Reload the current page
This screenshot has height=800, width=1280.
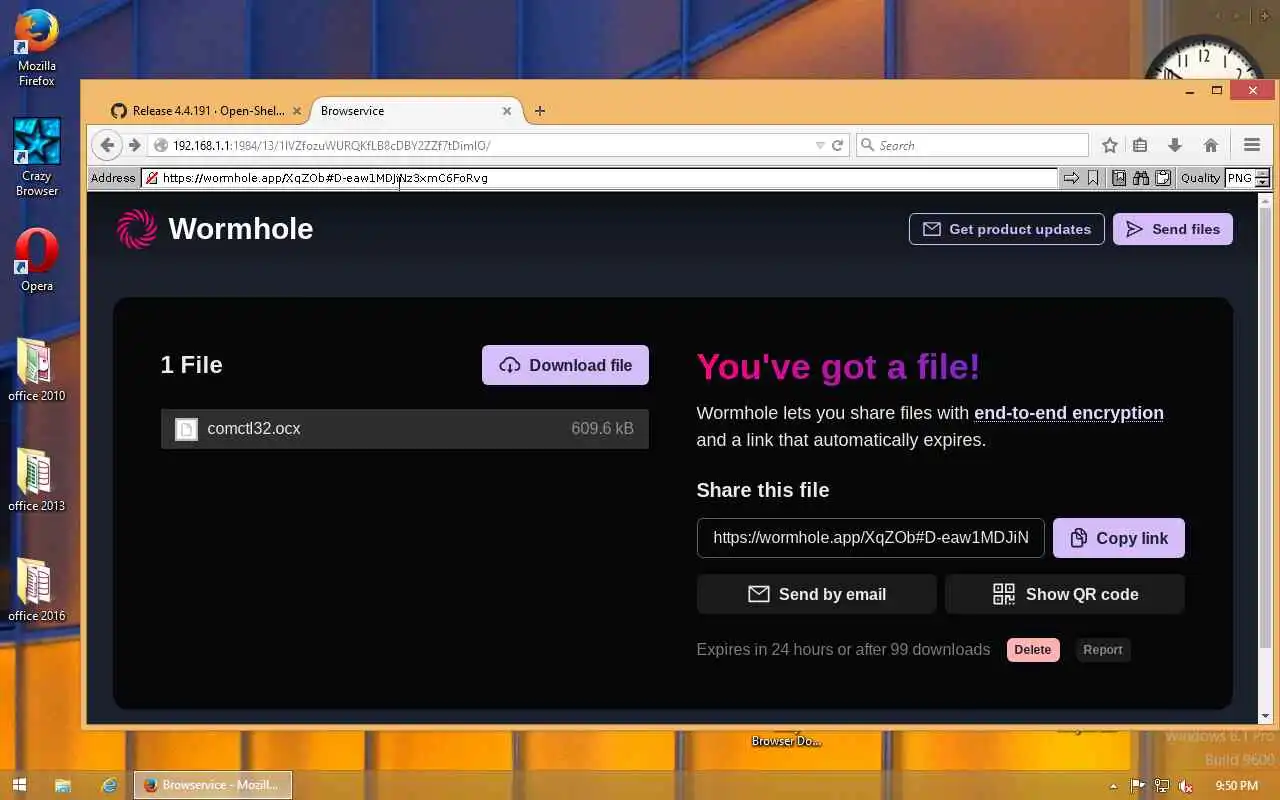coord(837,145)
